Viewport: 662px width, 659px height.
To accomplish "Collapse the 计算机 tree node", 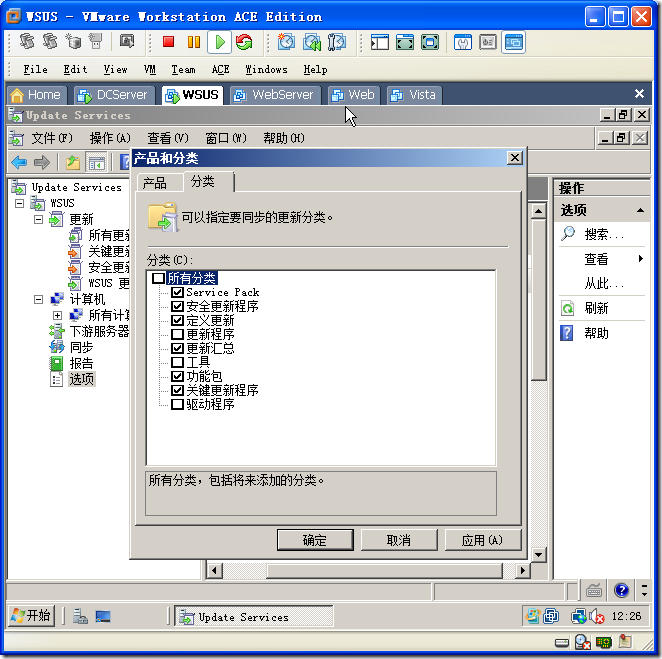I will pyautogui.click(x=38, y=299).
